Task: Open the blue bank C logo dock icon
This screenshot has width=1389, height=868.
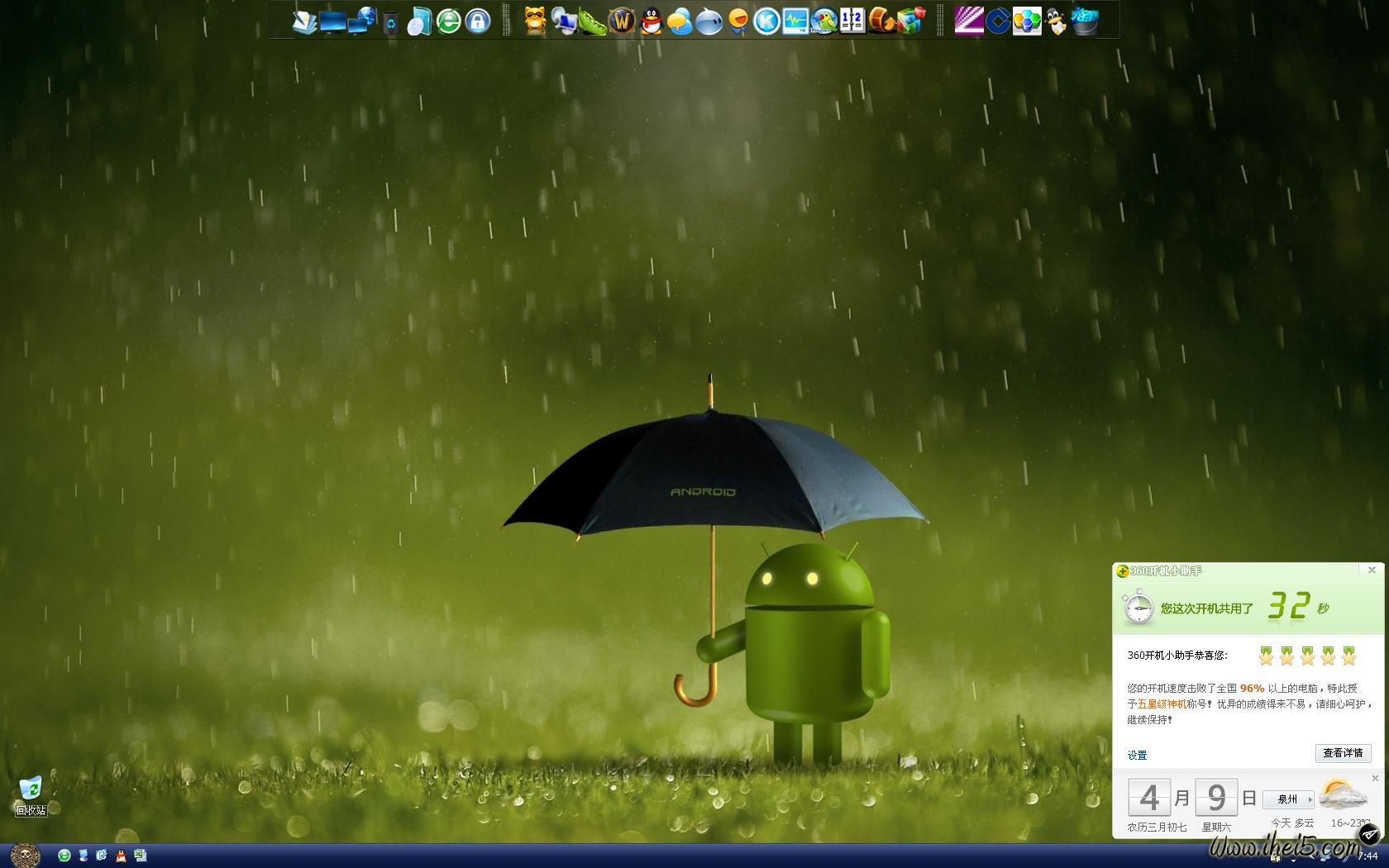Action: tap(998, 21)
